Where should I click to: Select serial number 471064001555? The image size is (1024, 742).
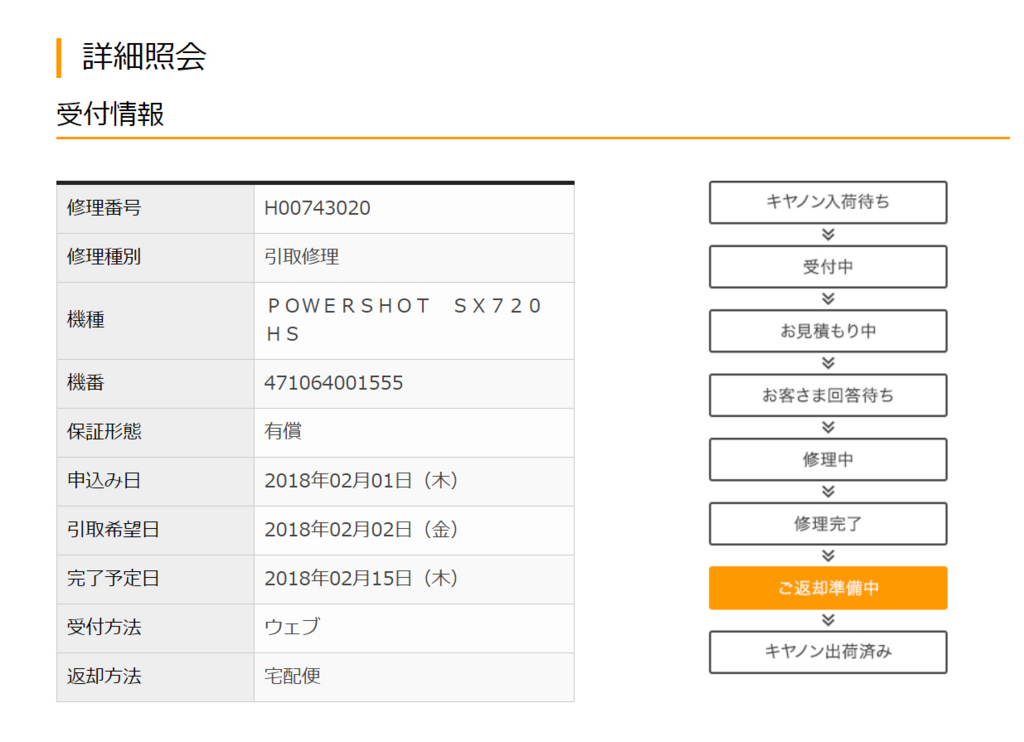pos(333,383)
